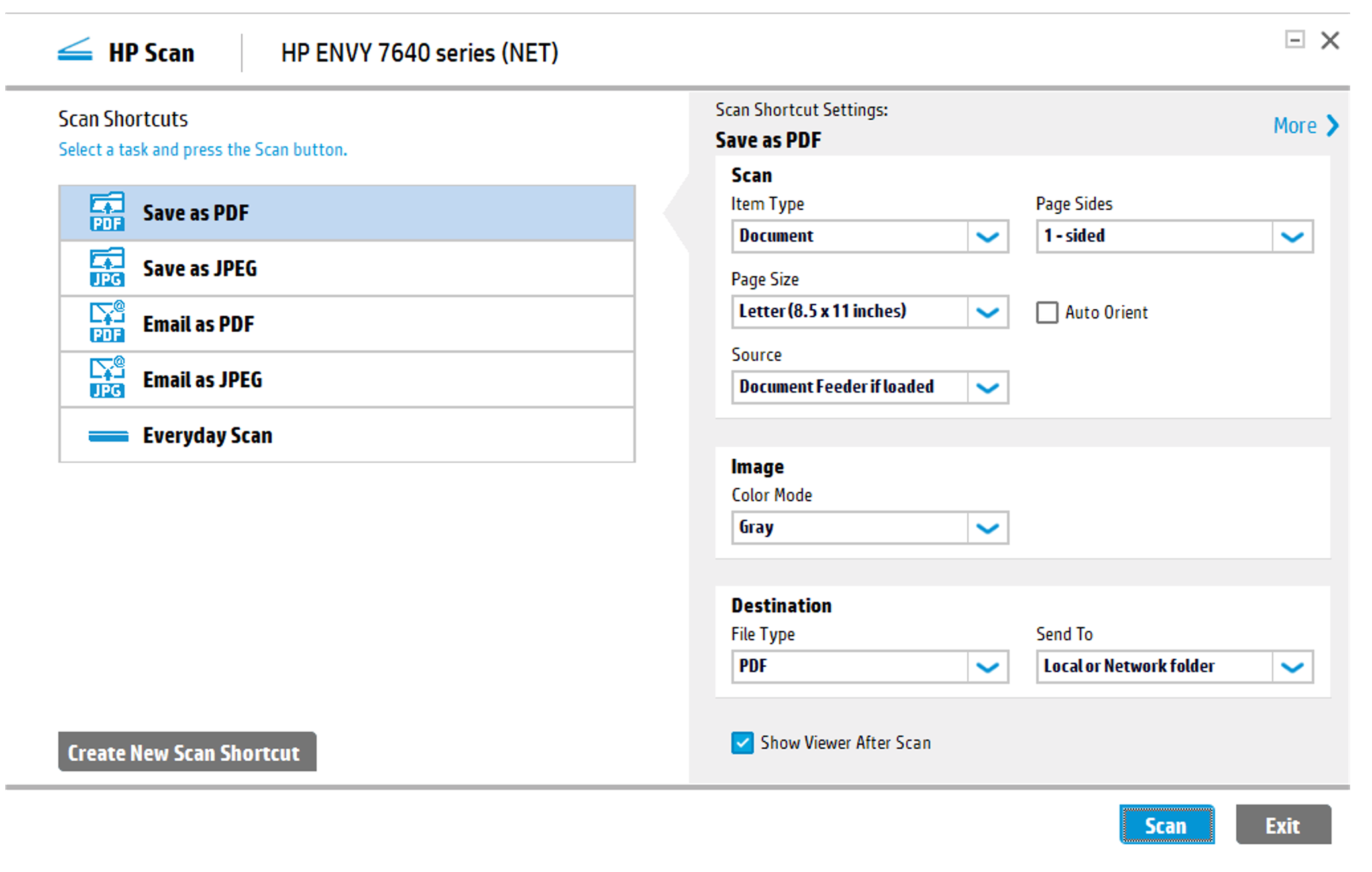Screen dimensions: 1372x872
Task: Click the Exit button
Action: (x=1283, y=825)
